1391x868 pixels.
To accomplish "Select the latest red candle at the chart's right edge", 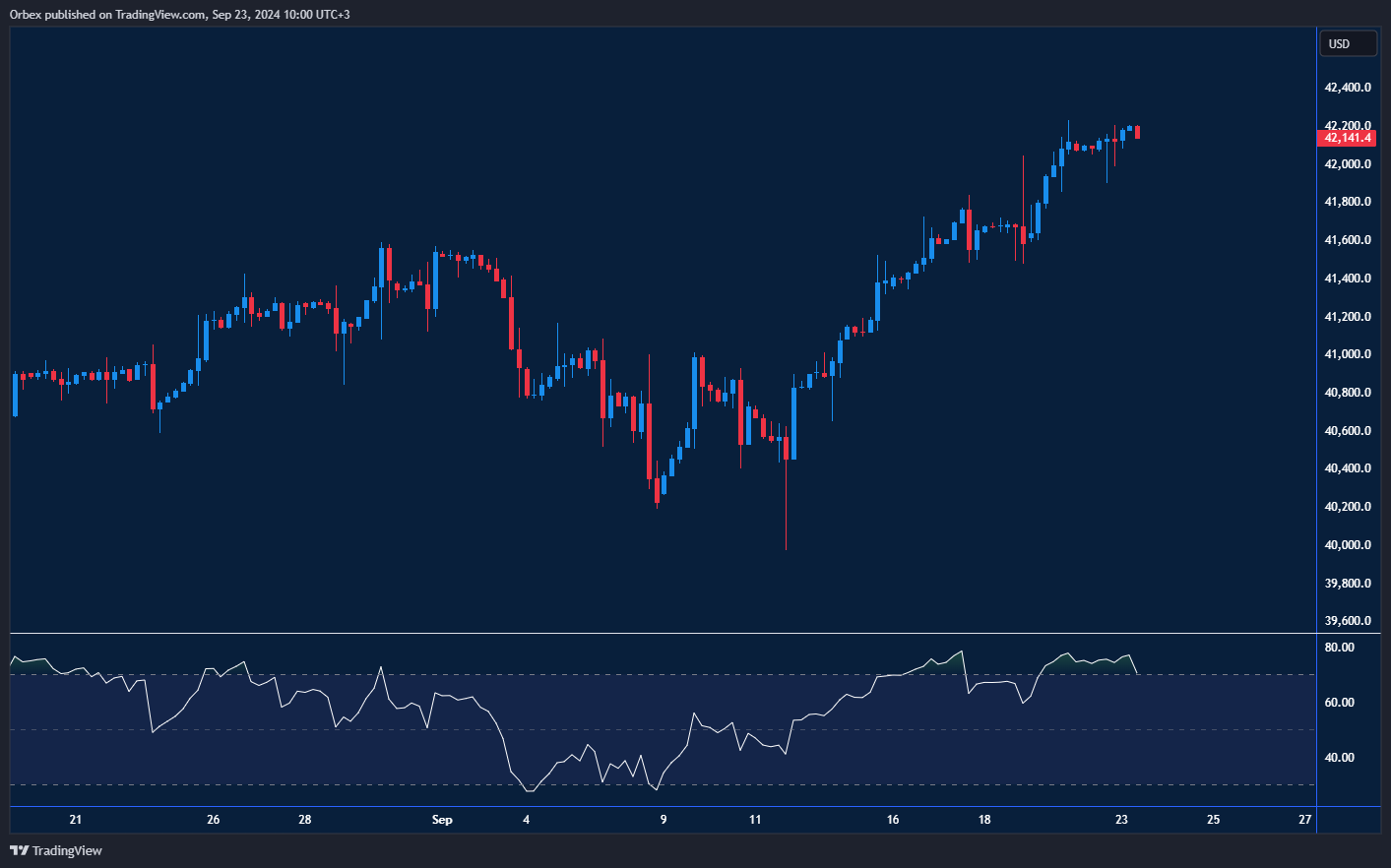I will click(1137, 132).
